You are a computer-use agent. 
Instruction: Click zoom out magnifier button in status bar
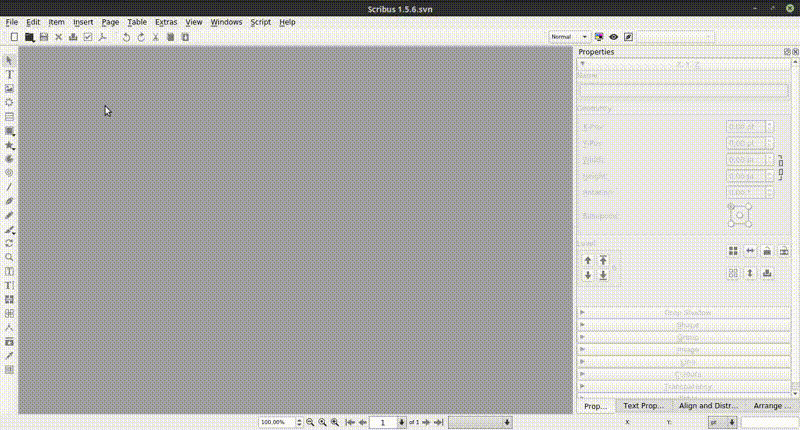(310, 423)
